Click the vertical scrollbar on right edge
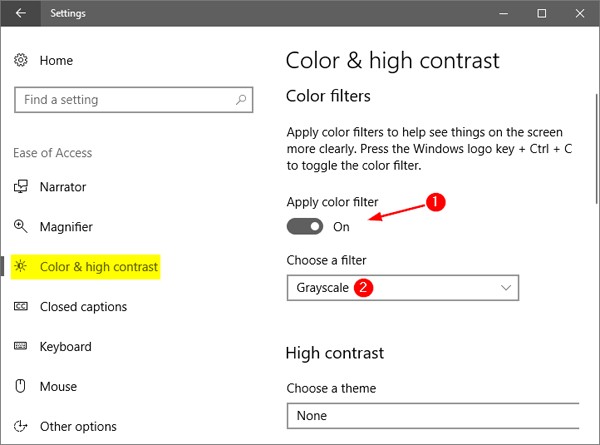Screen dimensions: 600x445 597,149
